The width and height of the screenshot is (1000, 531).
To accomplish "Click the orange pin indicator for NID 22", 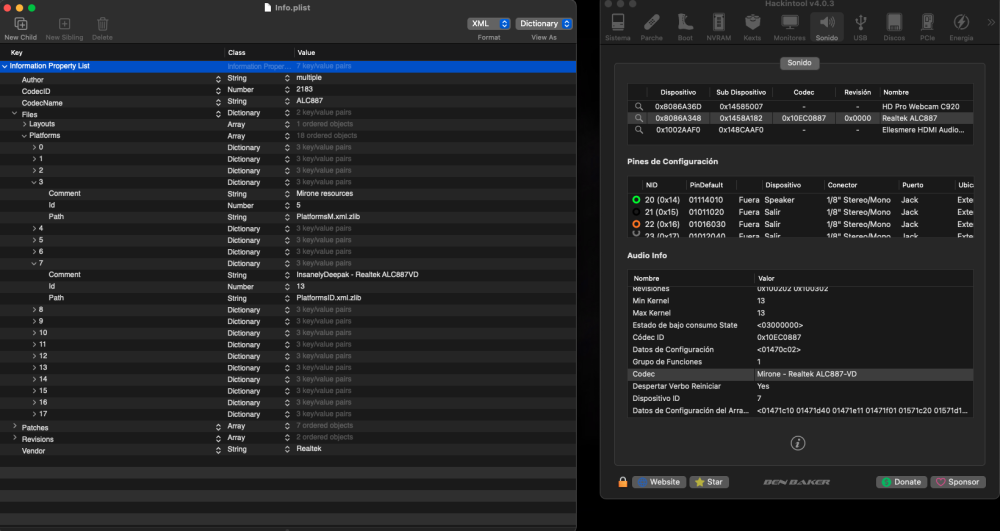I will (x=636, y=224).
